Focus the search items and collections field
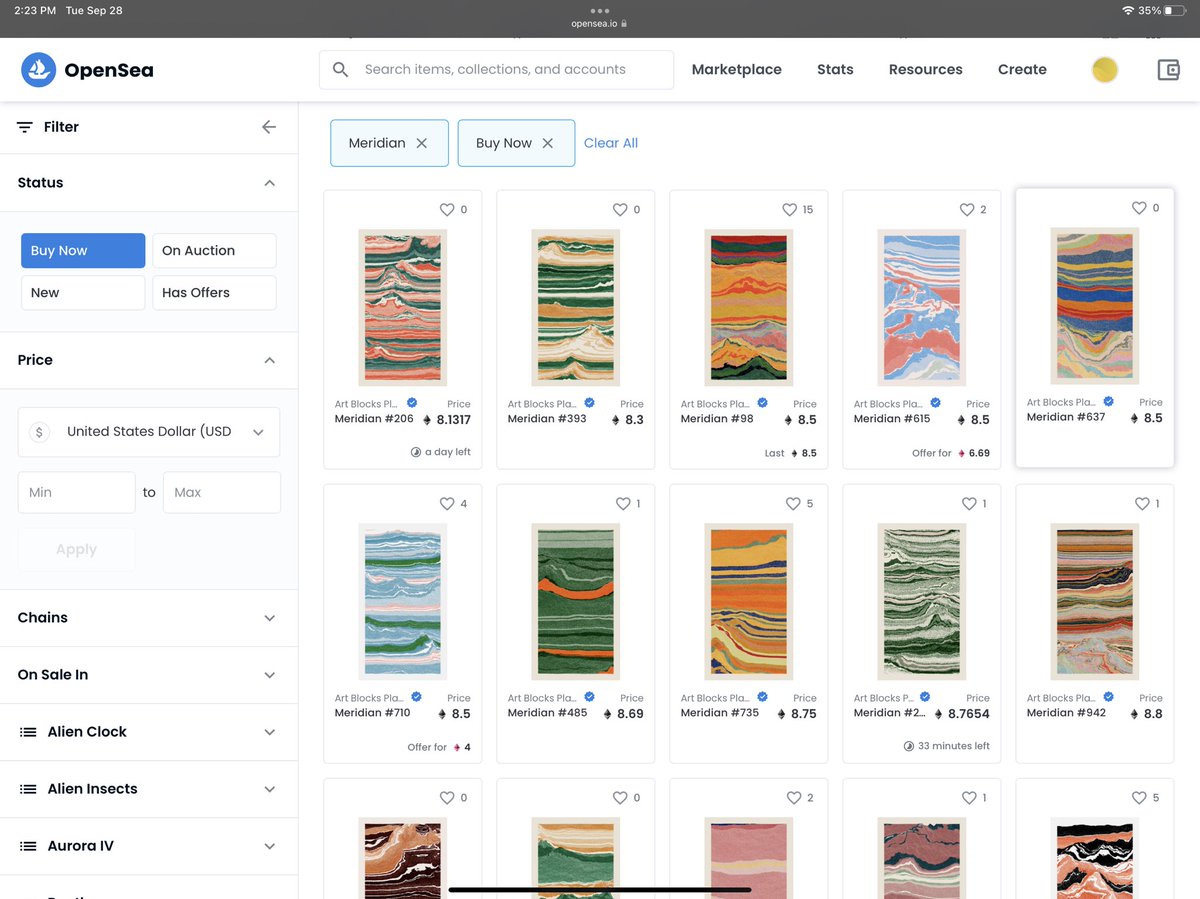This screenshot has width=1200, height=899. [x=496, y=70]
